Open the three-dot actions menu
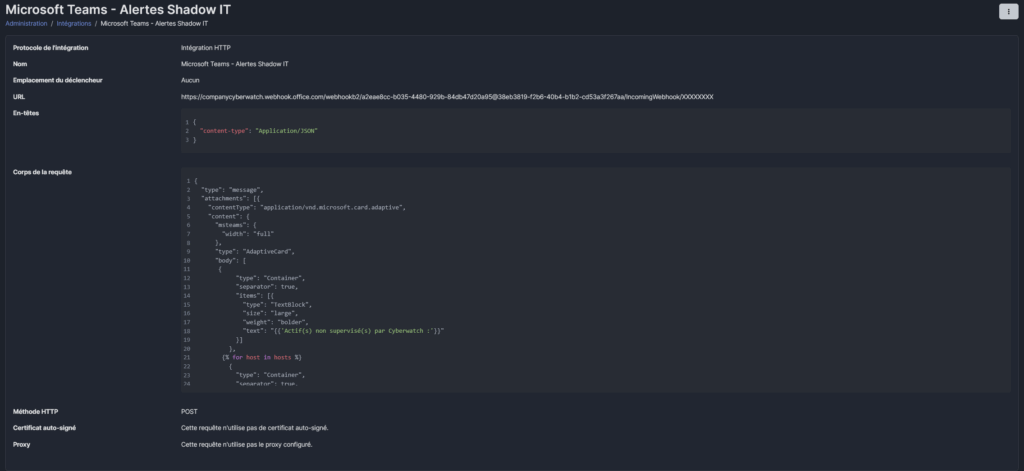 (x=1008, y=12)
